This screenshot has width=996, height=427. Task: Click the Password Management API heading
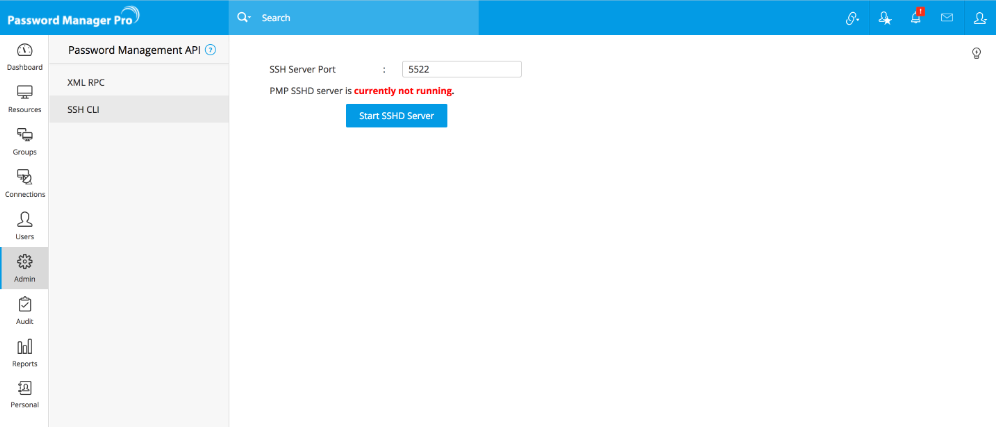[x=134, y=50]
